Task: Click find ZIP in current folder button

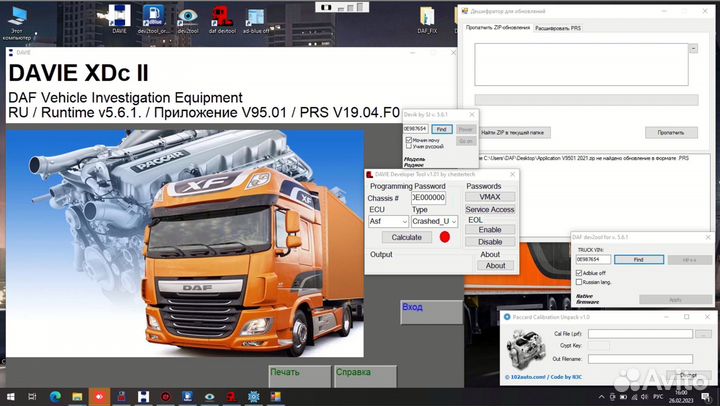Action: (512, 132)
